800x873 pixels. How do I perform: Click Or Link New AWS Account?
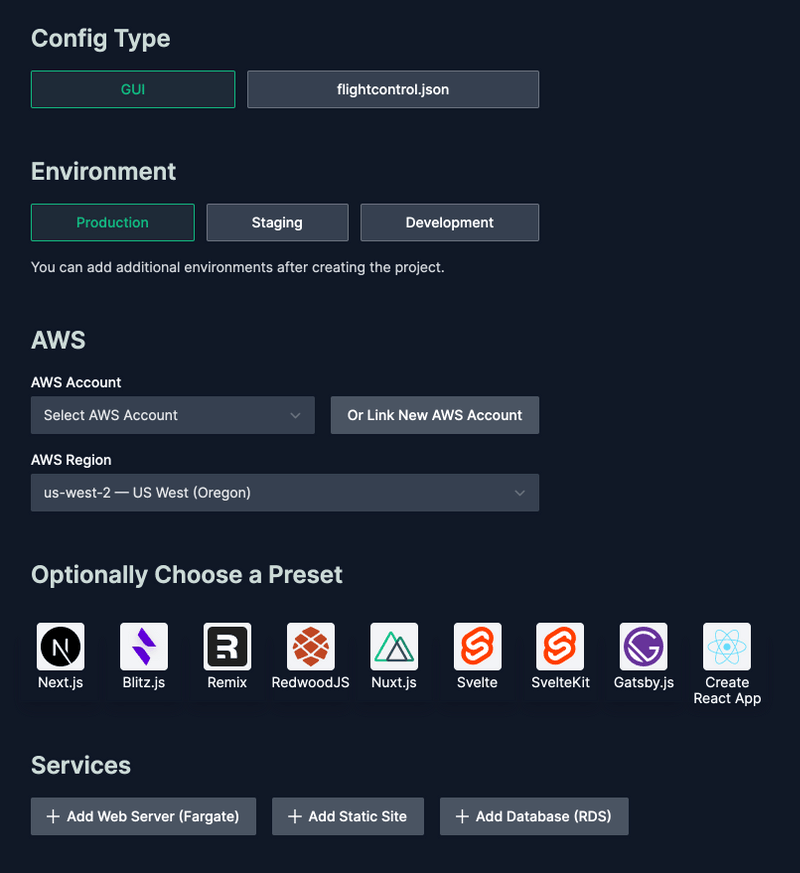coord(434,415)
